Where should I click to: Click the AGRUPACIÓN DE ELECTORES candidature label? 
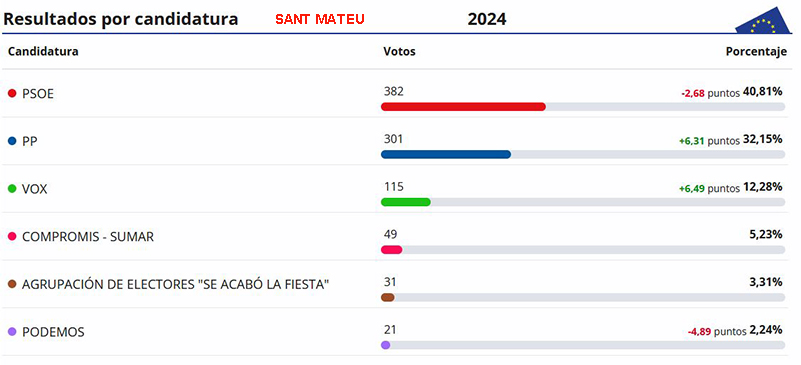click(175, 284)
